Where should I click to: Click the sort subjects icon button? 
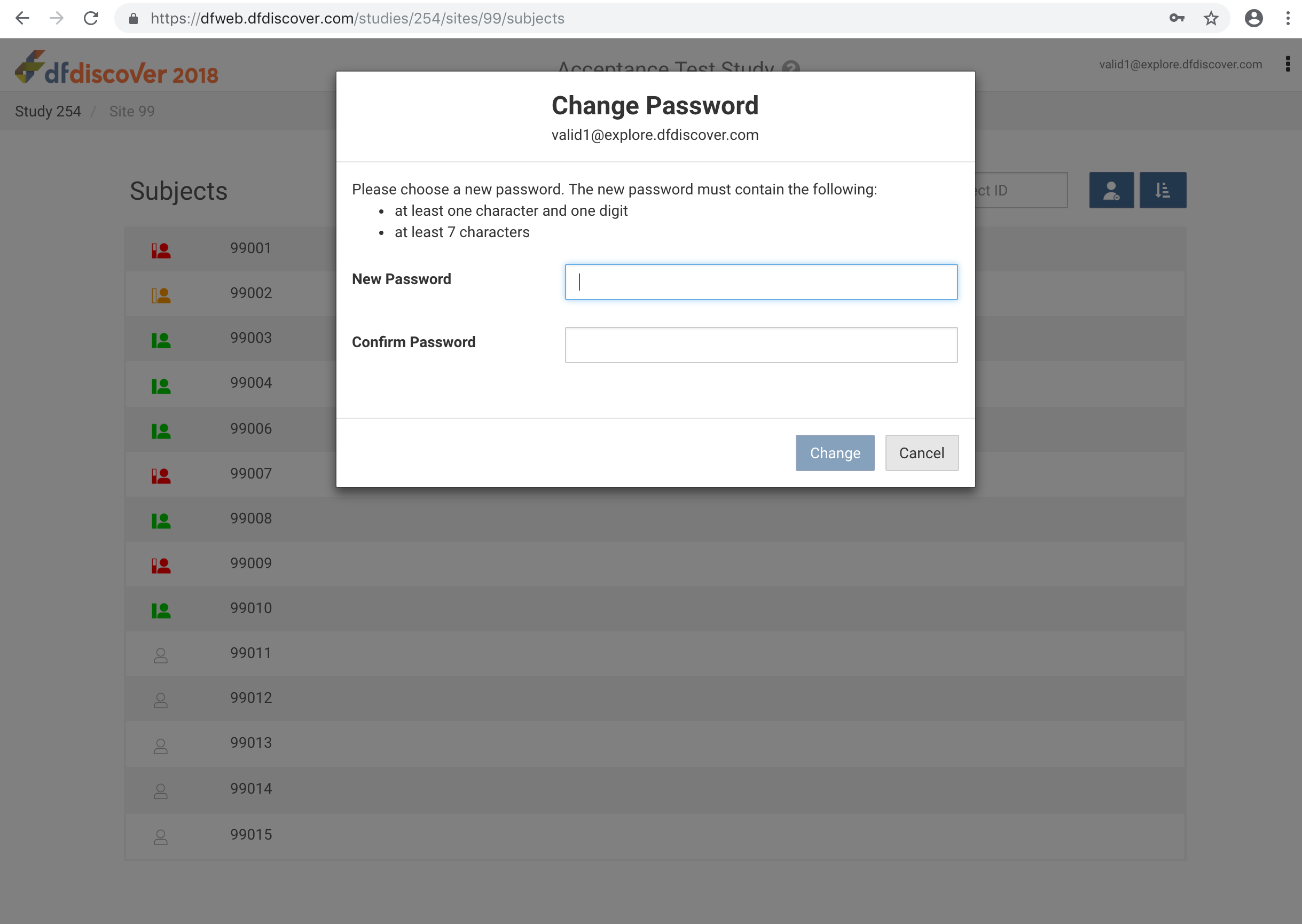click(1162, 190)
